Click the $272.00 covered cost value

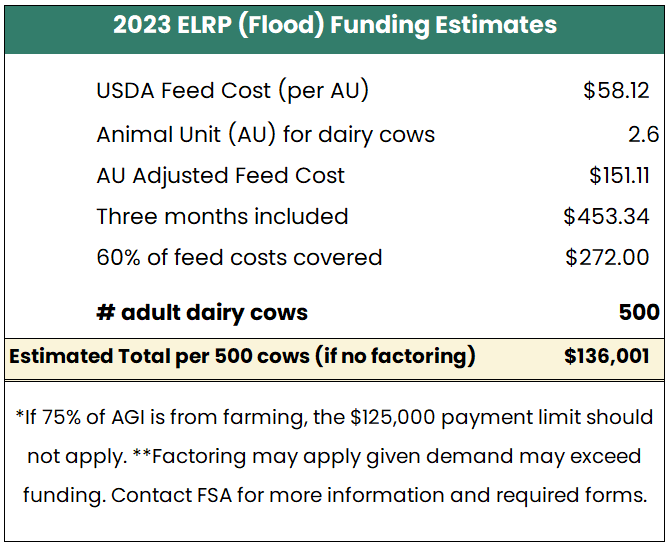point(607,257)
